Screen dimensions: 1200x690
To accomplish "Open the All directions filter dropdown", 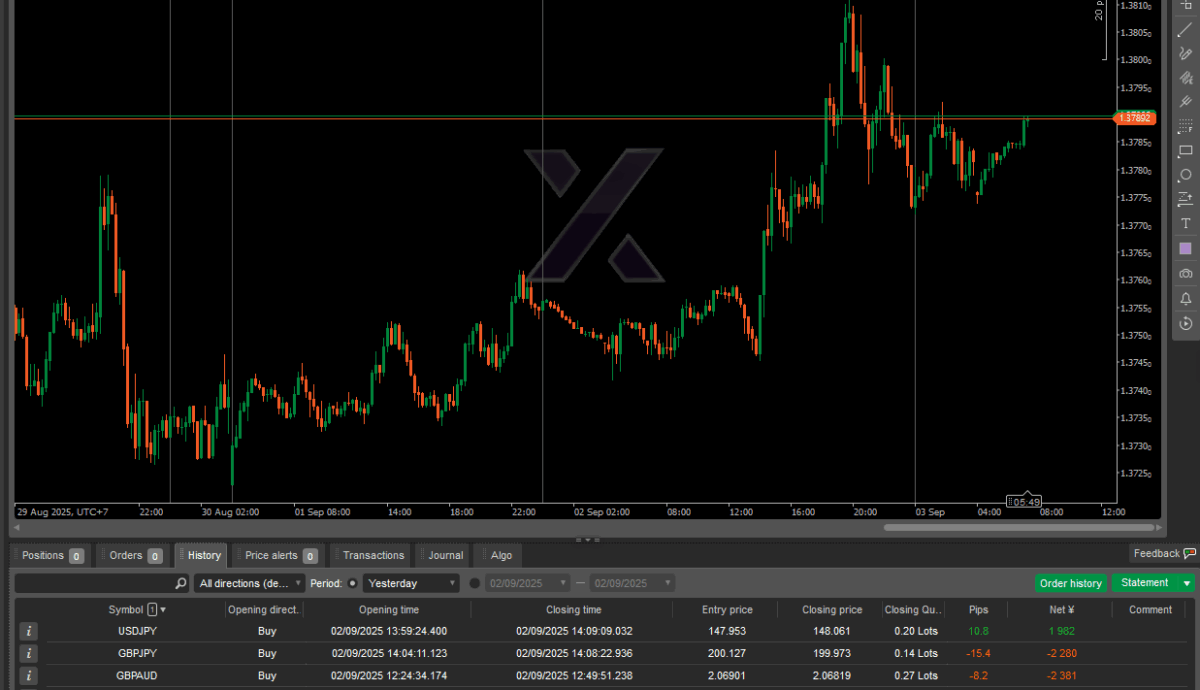I will click(250, 583).
